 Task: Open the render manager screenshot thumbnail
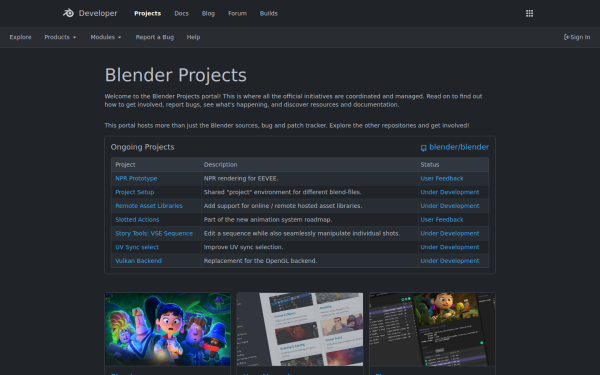432,329
